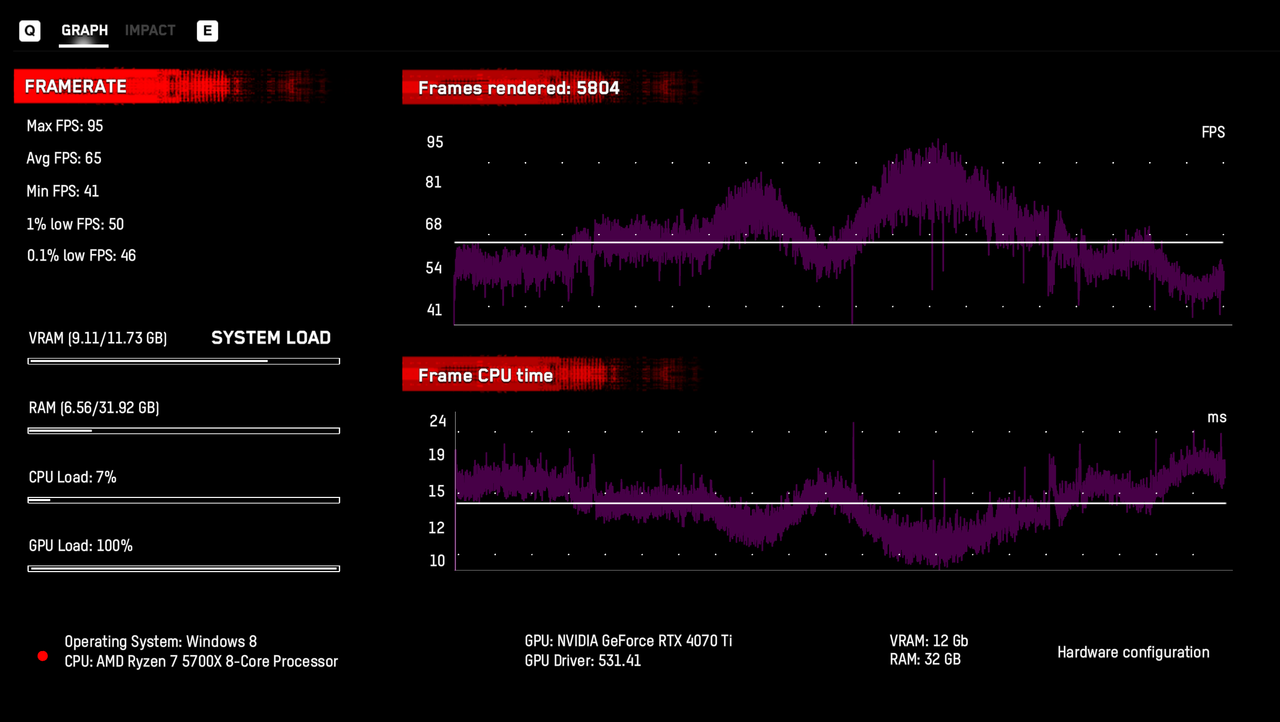Click the 'CPU Load: 7%' label

point(73,478)
